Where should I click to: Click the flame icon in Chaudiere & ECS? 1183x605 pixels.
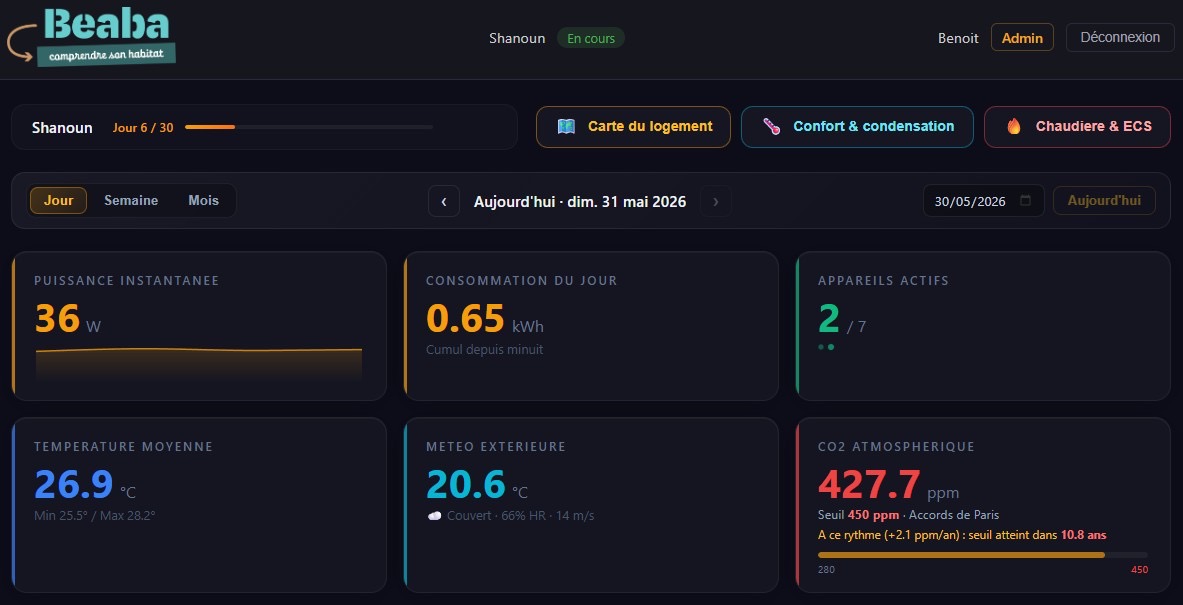[x=1014, y=127]
